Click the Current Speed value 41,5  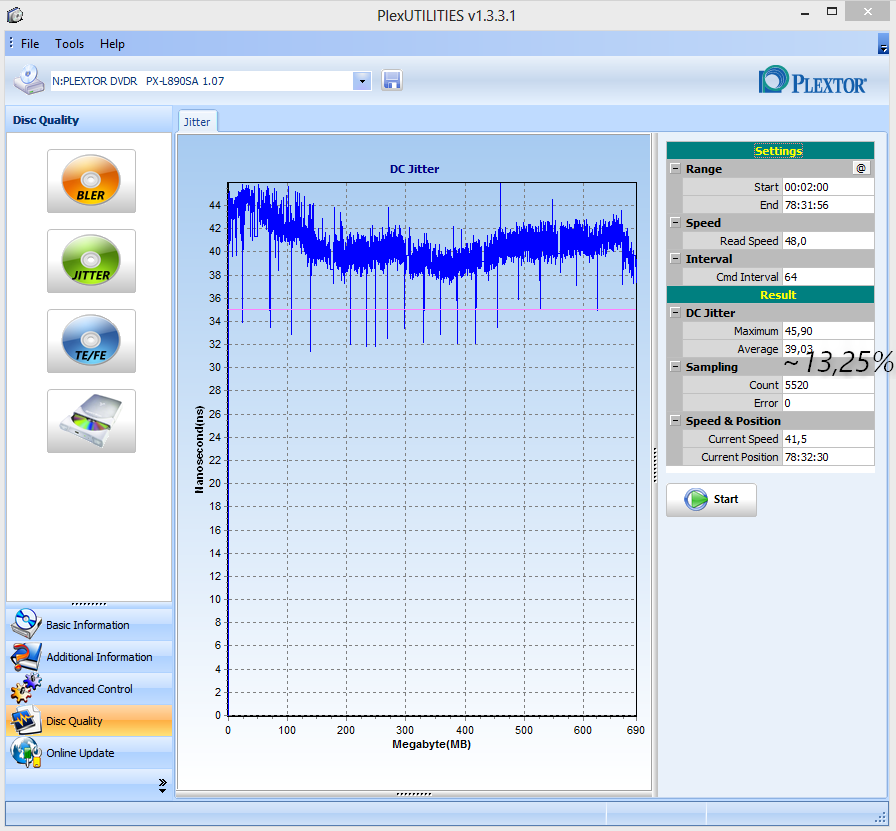(827, 439)
